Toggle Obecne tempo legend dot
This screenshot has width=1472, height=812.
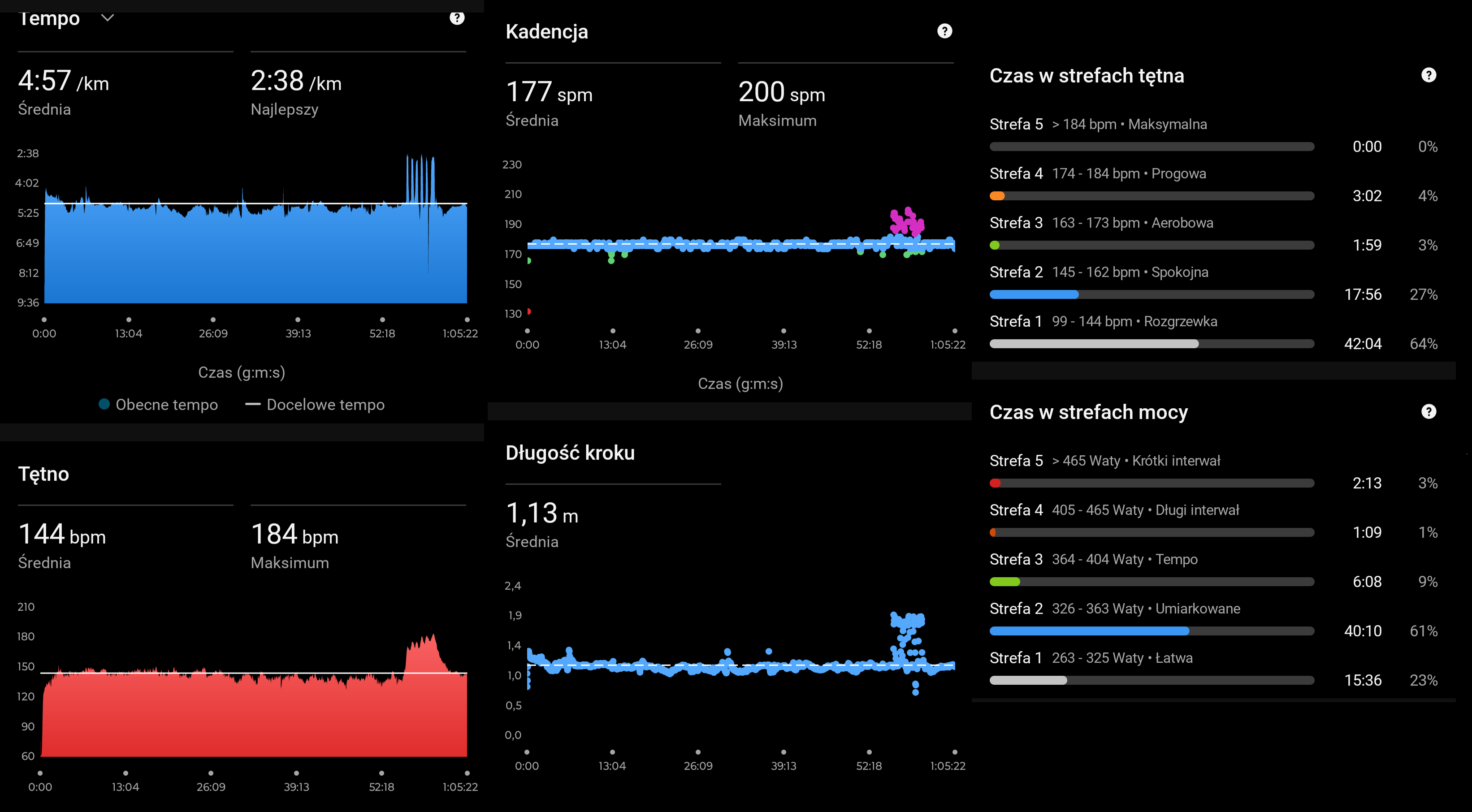point(104,404)
